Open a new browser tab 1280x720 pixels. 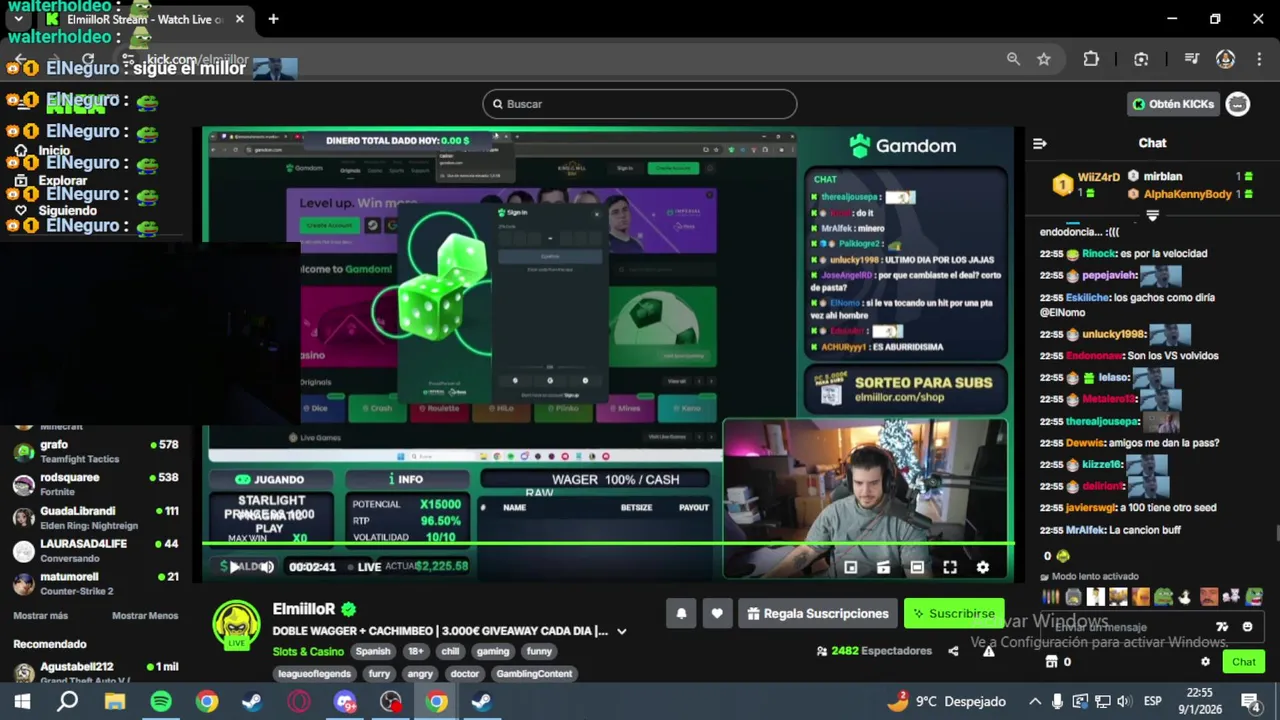click(x=273, y=19)
